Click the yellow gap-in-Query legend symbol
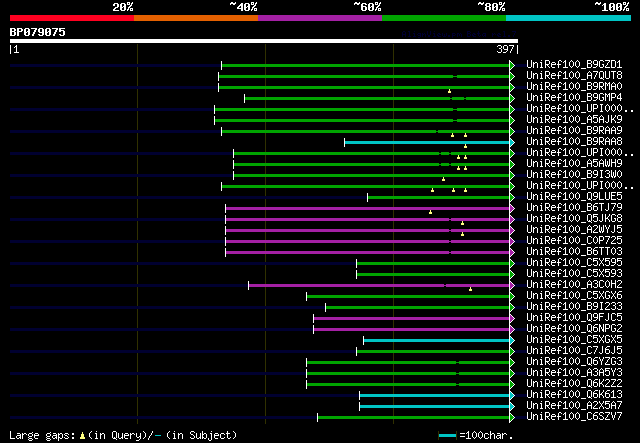Image resolution: width=640 pixels, height=443 pixels. pyautogui.click(x=82, y=436)
